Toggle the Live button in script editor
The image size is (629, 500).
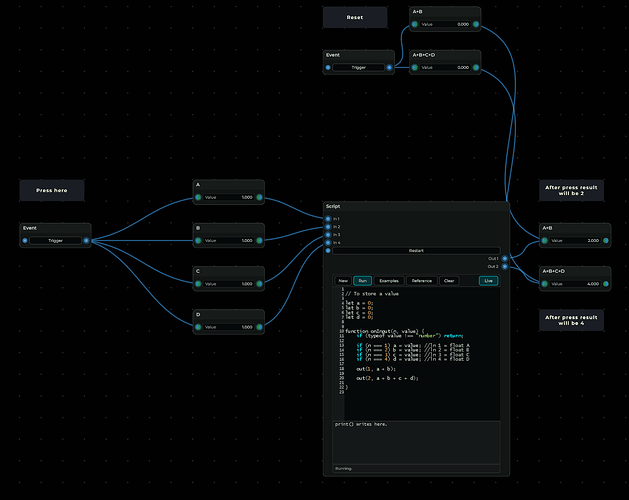(x=488, y=281)
